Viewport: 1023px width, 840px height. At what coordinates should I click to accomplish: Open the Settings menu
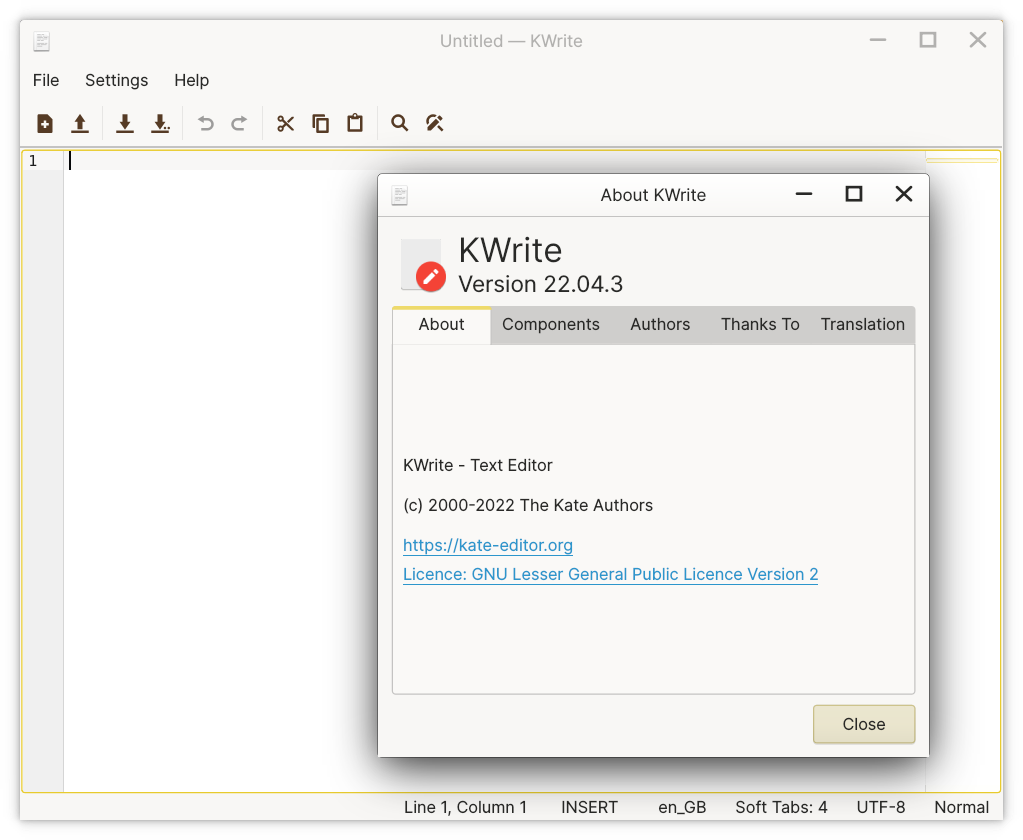pyautogui.click(x=117, y=80)
